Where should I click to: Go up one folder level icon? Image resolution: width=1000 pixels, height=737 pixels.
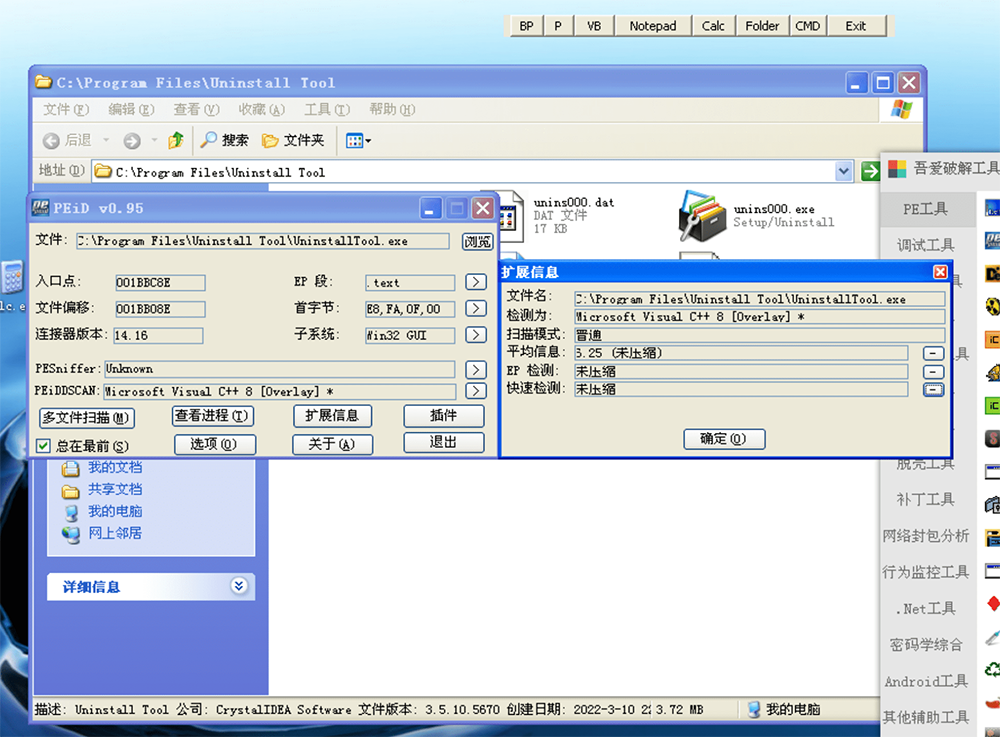point(176,140)
